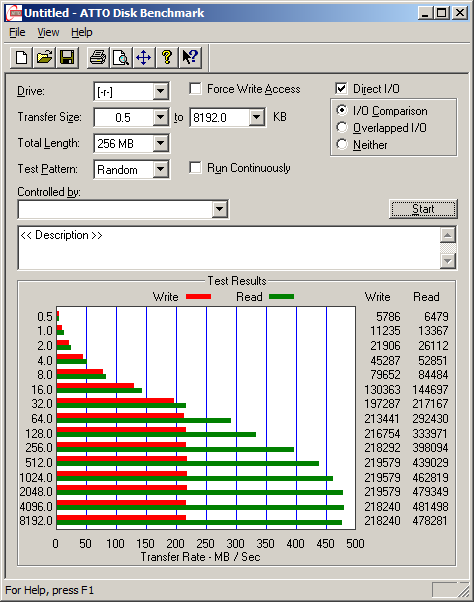This screenshot has width=474, height=602.
Task: Open Print Preview from the toolbar
Action: click(x=121, y=58)
